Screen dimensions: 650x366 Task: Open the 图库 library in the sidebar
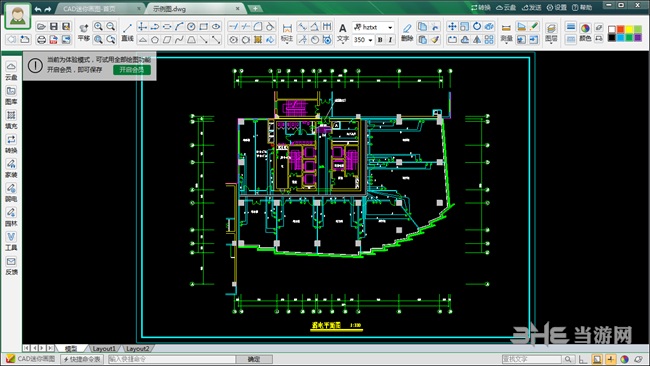pyautogui.click(x=11, y=95)
